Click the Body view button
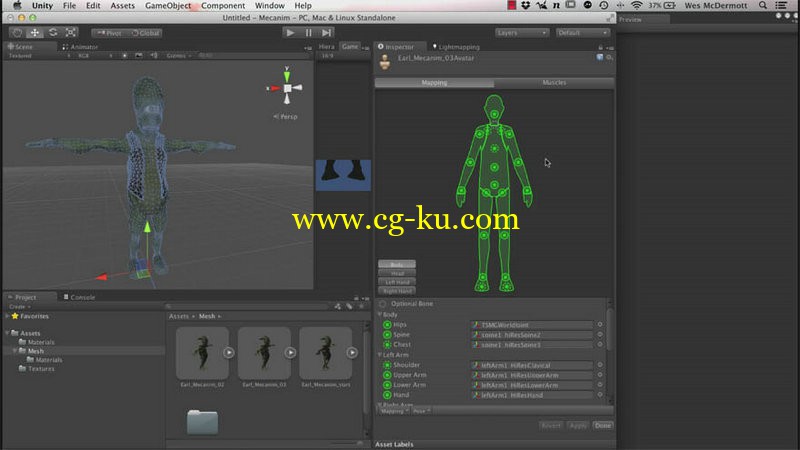 point(397,264)
